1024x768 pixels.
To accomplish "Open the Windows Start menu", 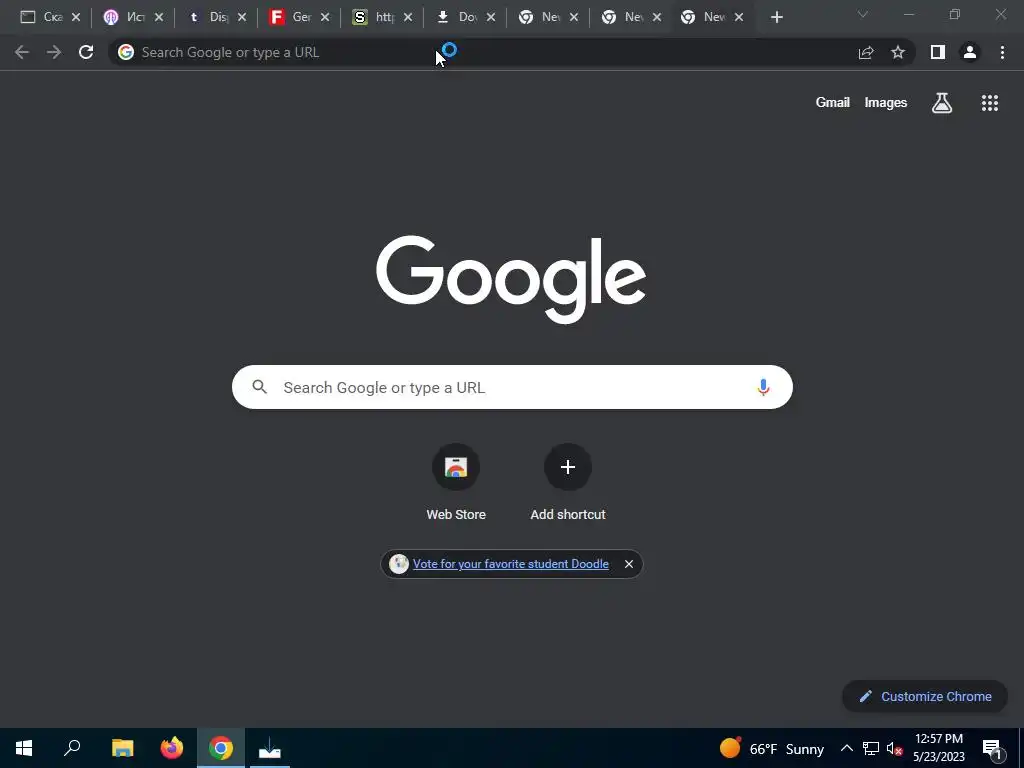I will [24, 748].
